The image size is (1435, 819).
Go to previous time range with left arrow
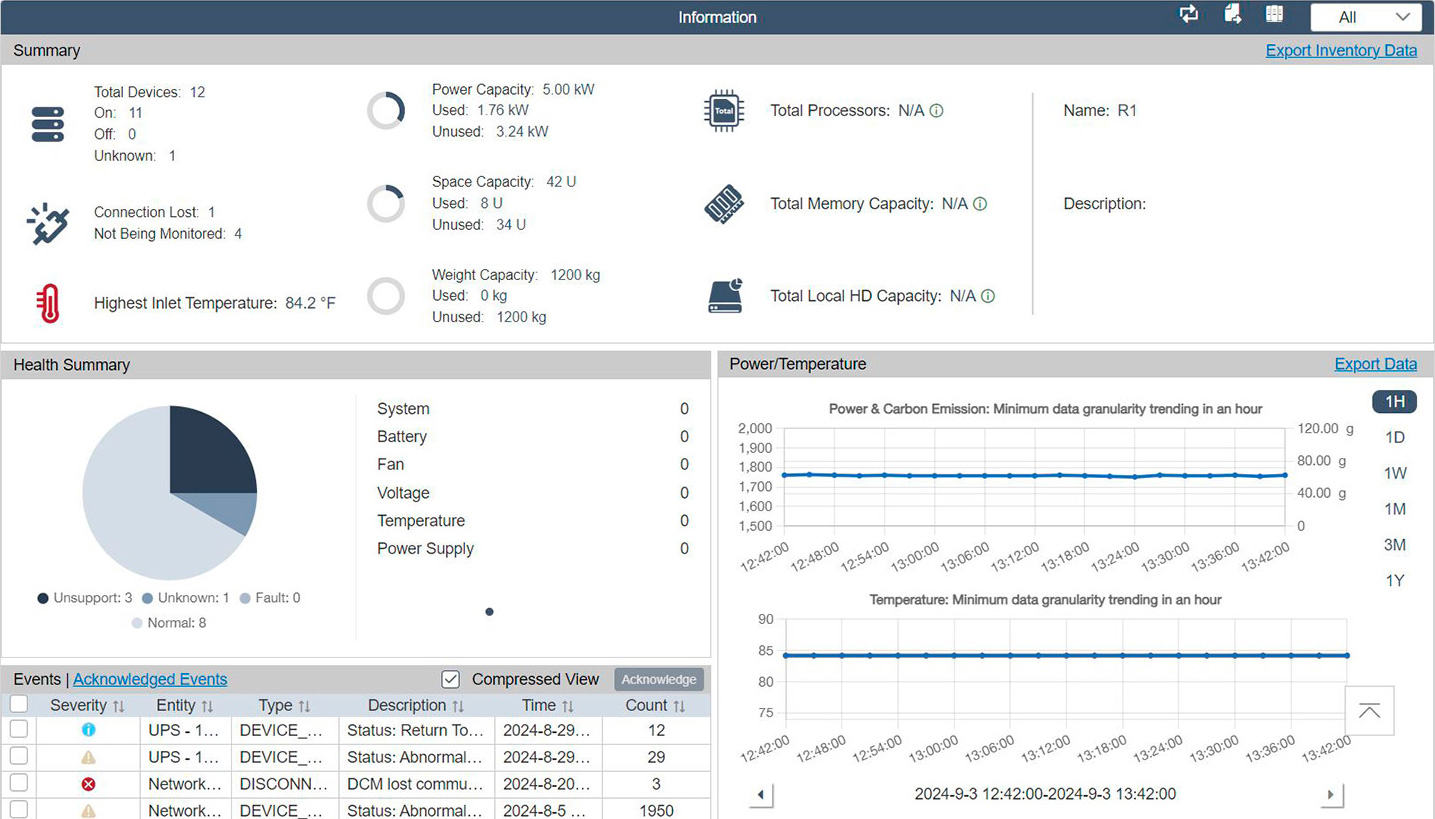click(760, 795)
